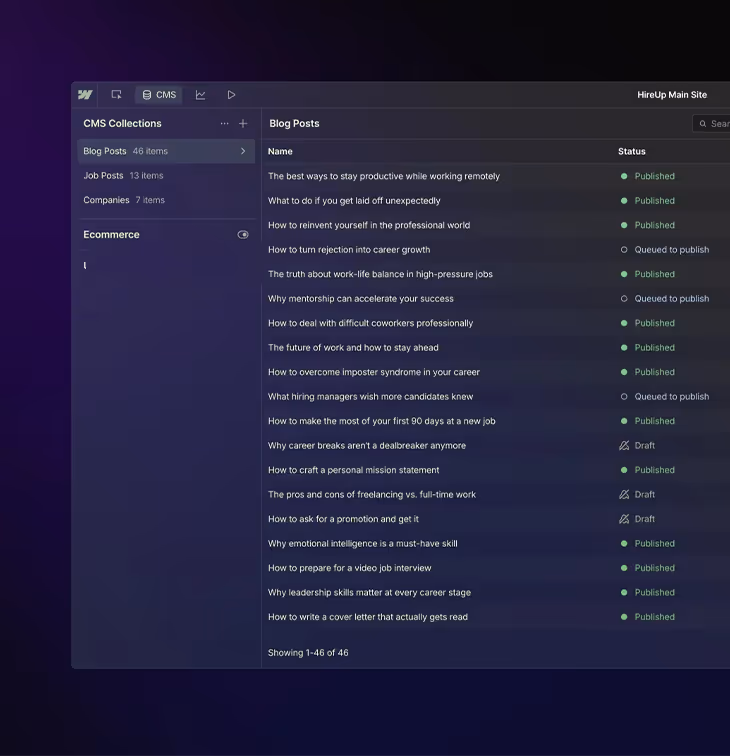Open 'What to do if you get laid off' post
Screen dimensions: 730x756
[354, 201]
